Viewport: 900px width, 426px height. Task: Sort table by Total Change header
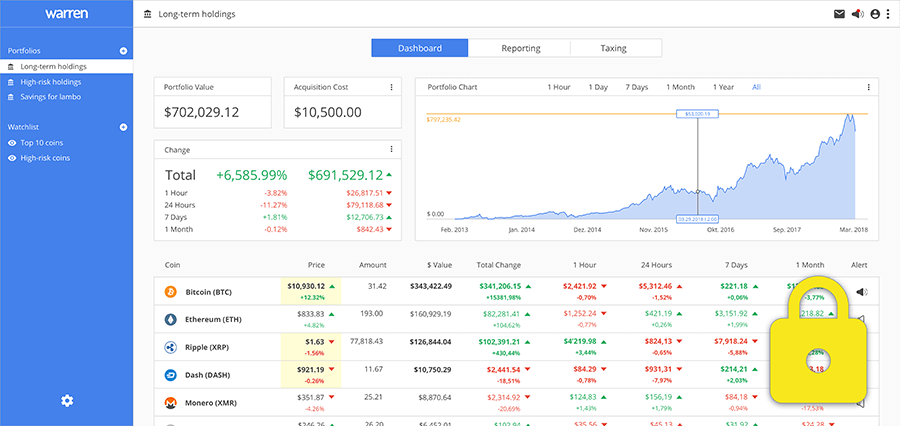coord(499,265)
